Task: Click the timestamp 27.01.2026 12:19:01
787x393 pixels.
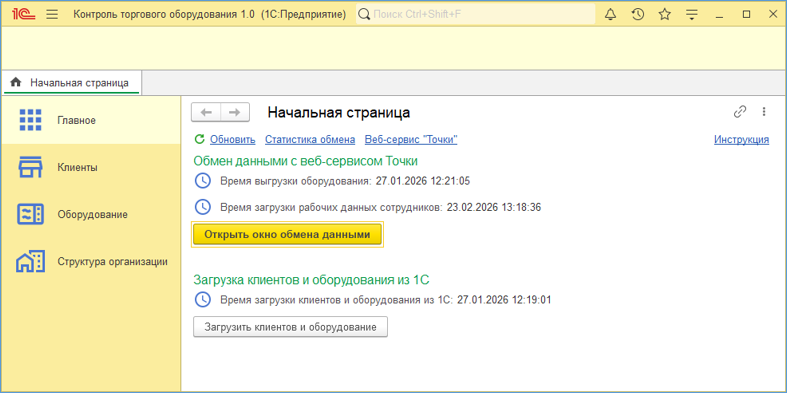Action: tap(504, 301)
